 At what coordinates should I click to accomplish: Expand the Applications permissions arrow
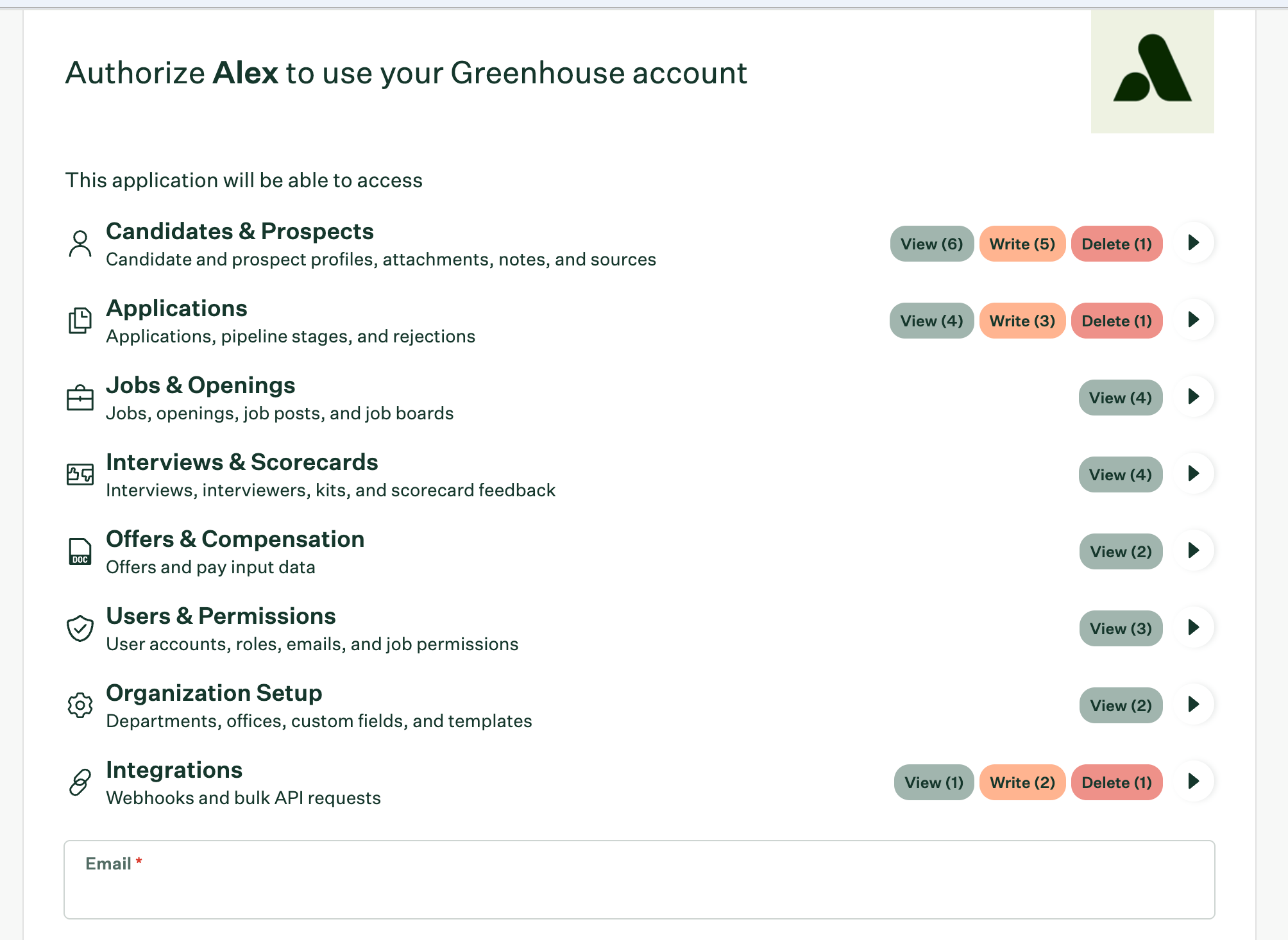pos(1194,320)
